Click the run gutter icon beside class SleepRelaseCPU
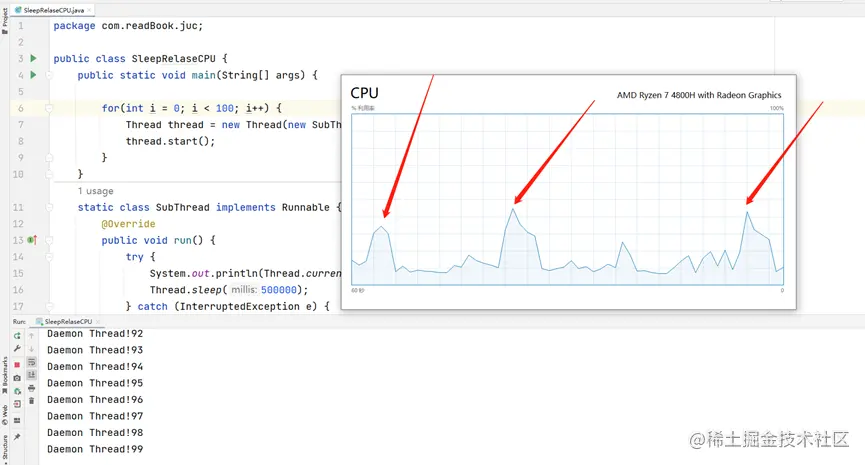 tap(33, 58)
